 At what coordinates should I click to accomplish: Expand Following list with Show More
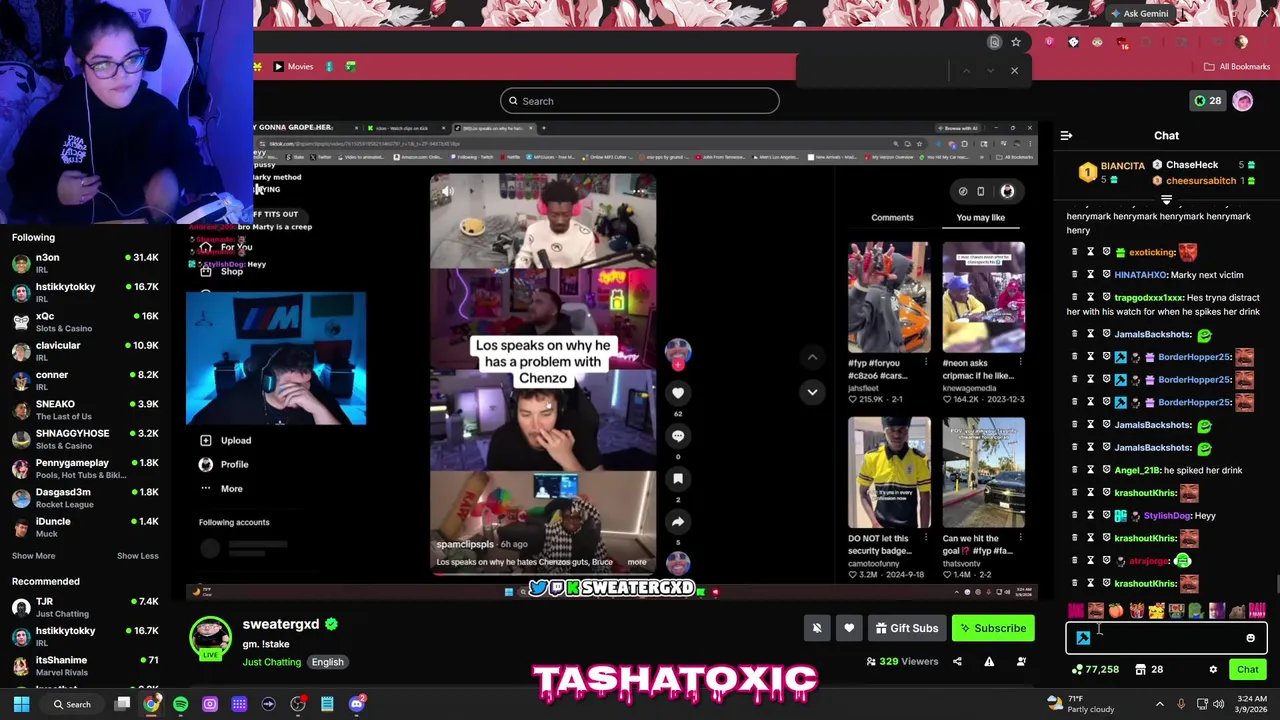pyautogui.click(x=33, y=556)
